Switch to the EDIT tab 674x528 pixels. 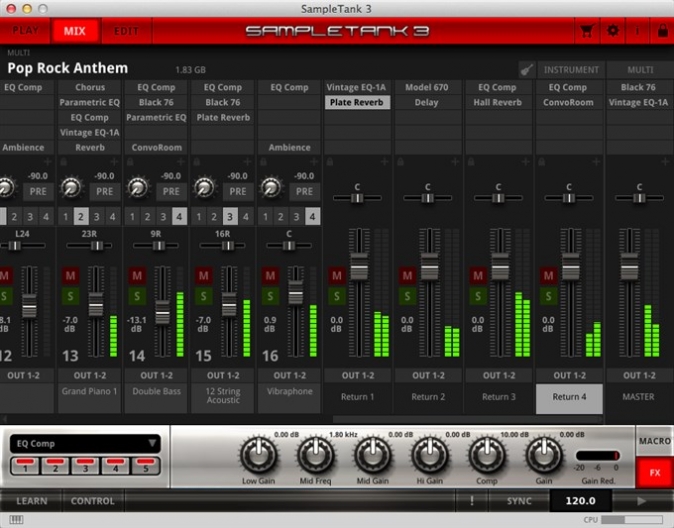(126, 31)
